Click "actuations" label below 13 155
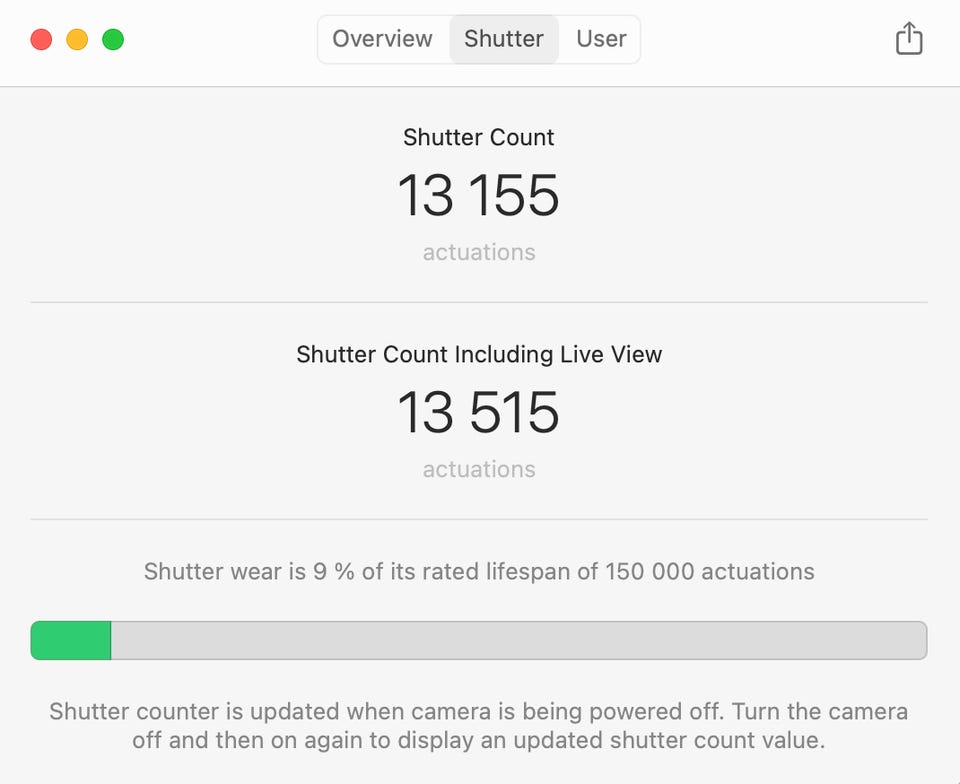 [478, 252]
